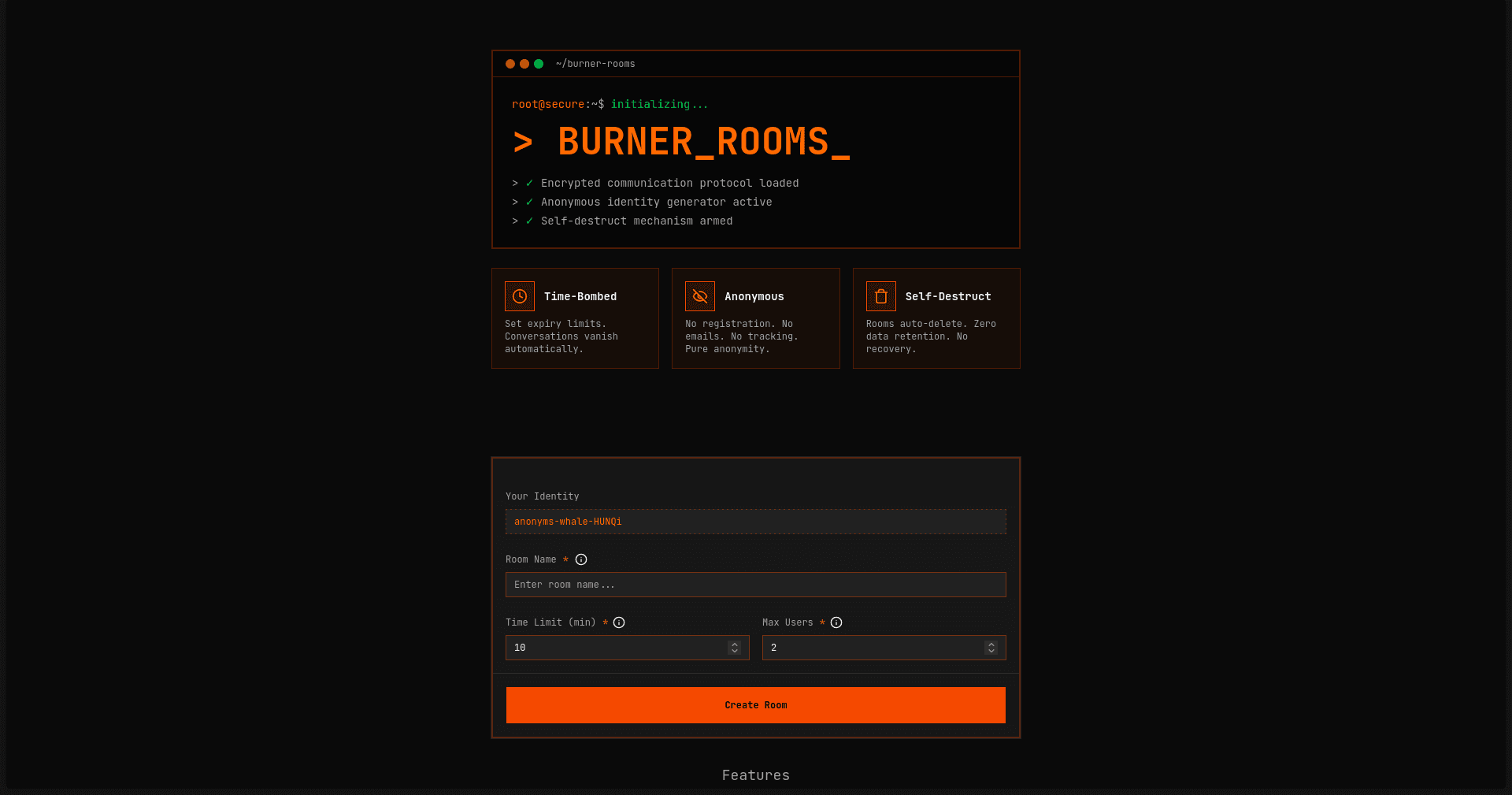Increment Max Users using the up arrow
This screenshot has width=1512, height=795.
click(991, 644)
